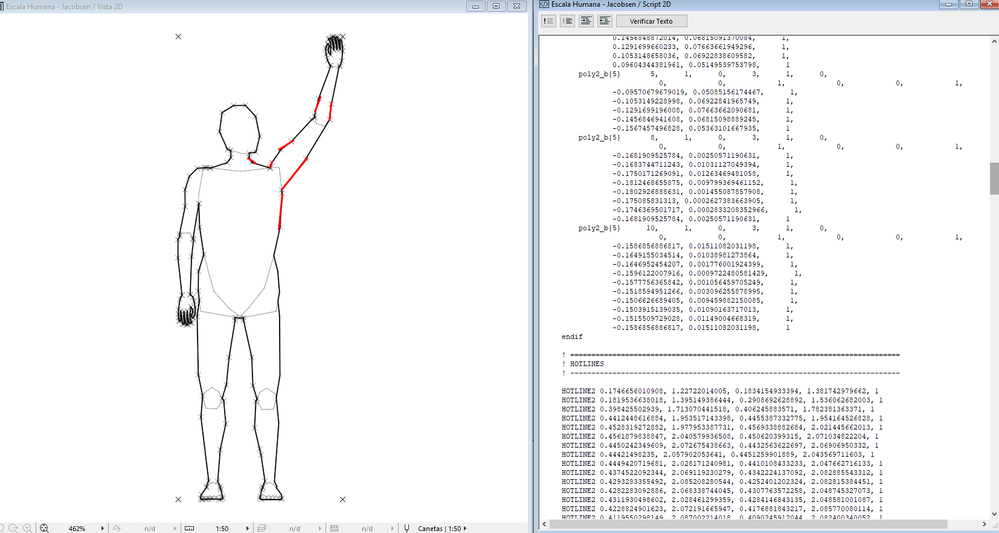Screen dimensions: 999x533
Task: Click the Uncomment lines icon in script toolbar
Action: 567,21
